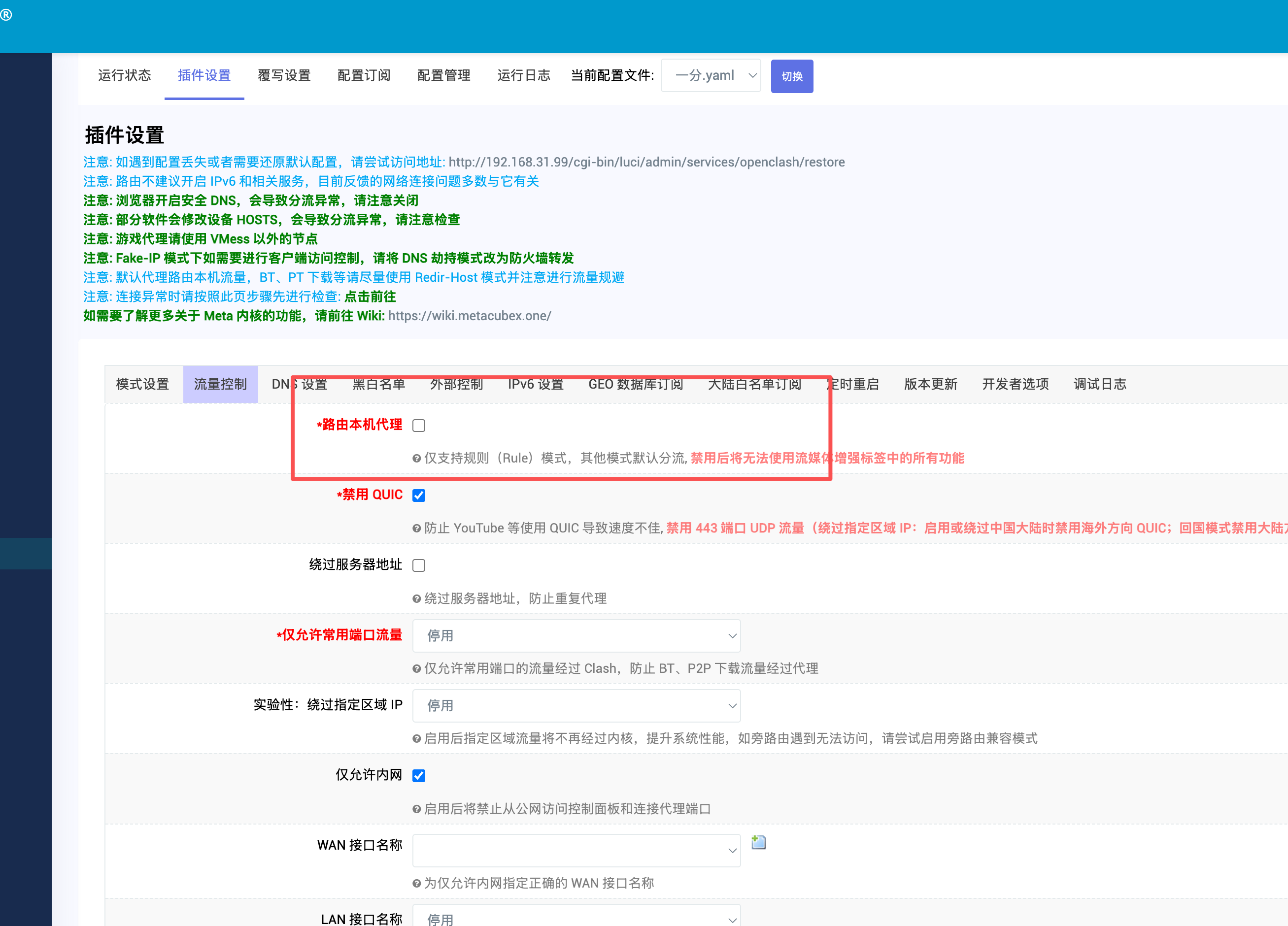Open the 定时重启 sub-tab
This screenshot has height=926, width=1288.
[852, 384]
